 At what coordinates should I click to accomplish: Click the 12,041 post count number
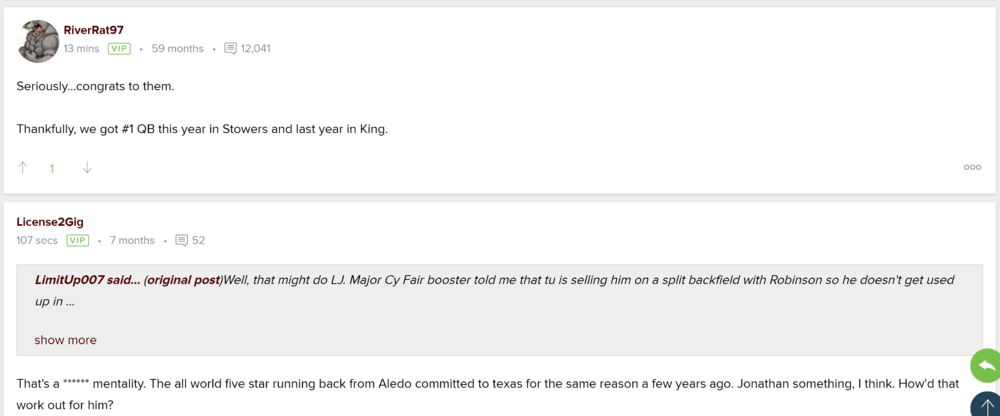256,48
